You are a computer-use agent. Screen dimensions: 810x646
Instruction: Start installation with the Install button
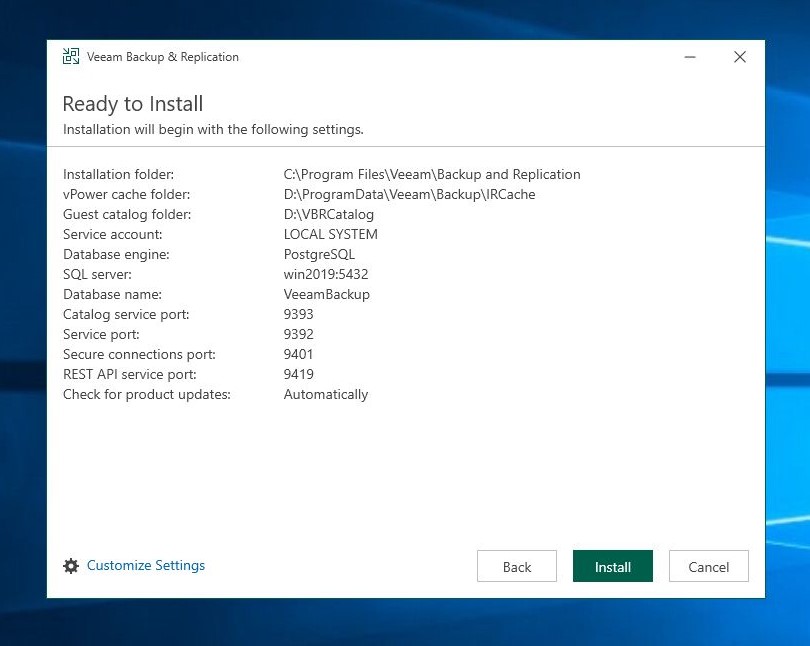(x=613, y=566)
